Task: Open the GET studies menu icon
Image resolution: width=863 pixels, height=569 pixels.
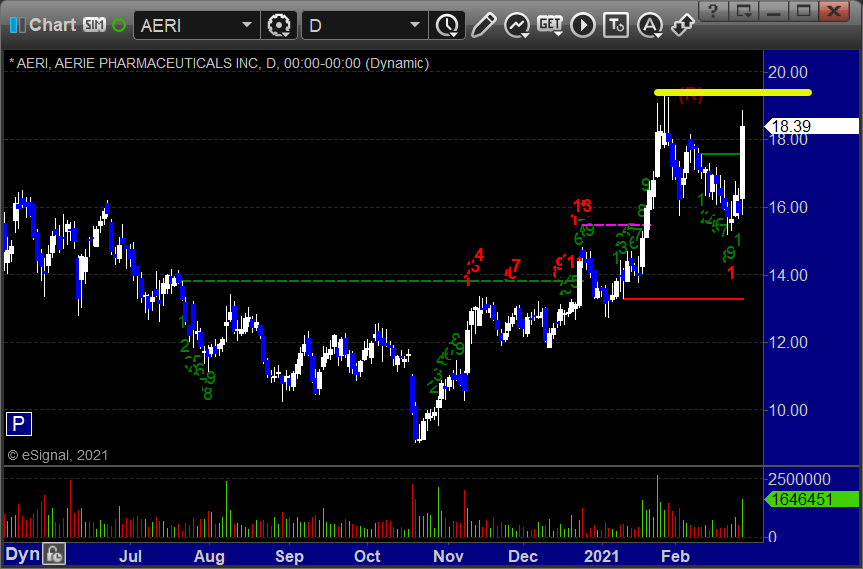Action: [550, 25]
